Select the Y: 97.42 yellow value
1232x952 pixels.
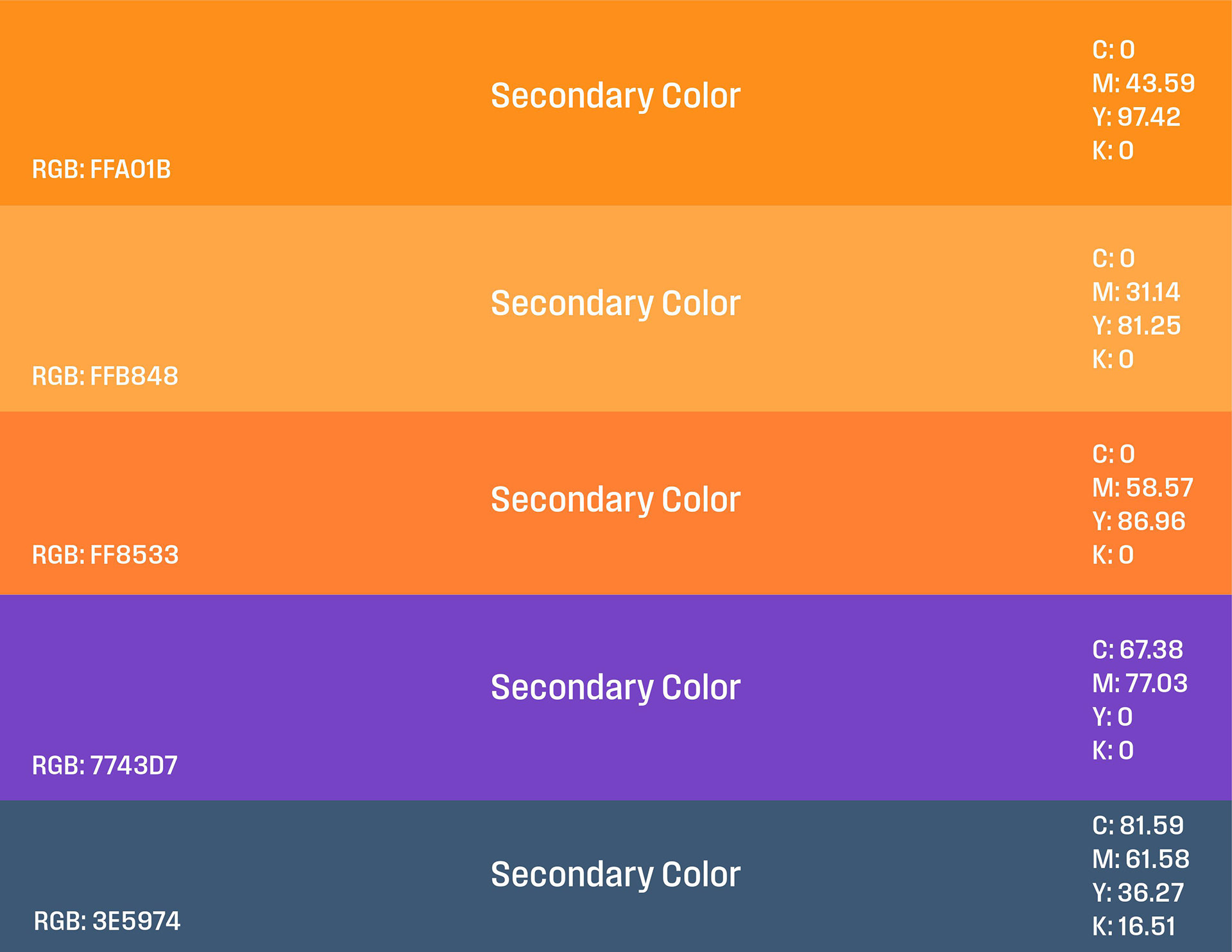click(1136, 117)
